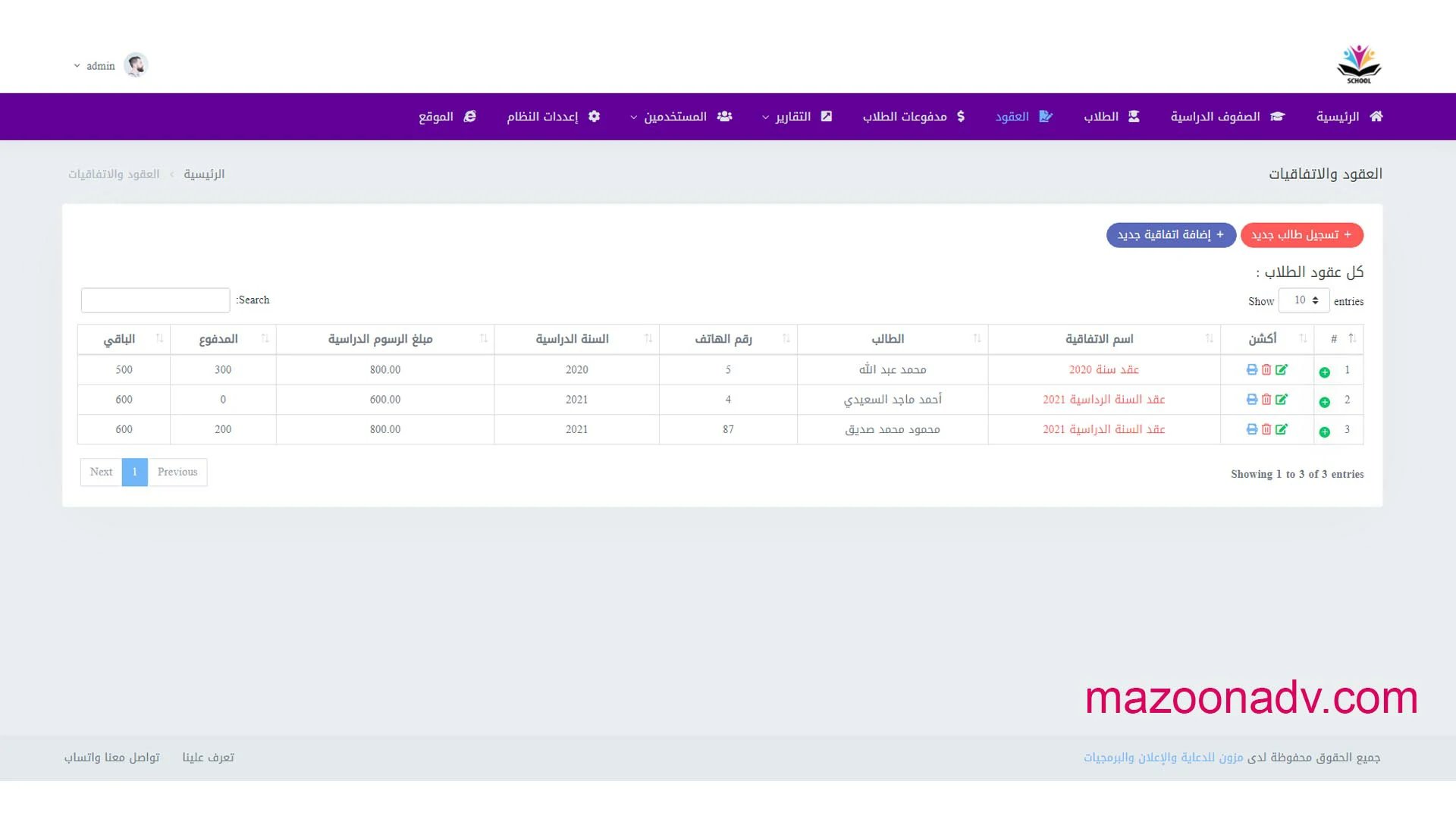The width and height of the screenshot is (1456, 819).
Task: Click the school logo at top right
Action: point(1358,64)
